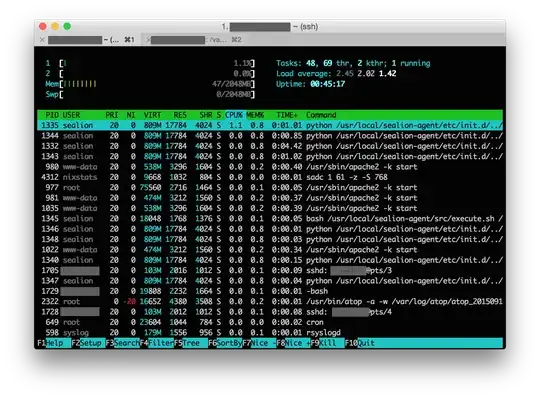Select process row PID 1343 sealion
The image size is (540, 398).
[x=270, y=156]
